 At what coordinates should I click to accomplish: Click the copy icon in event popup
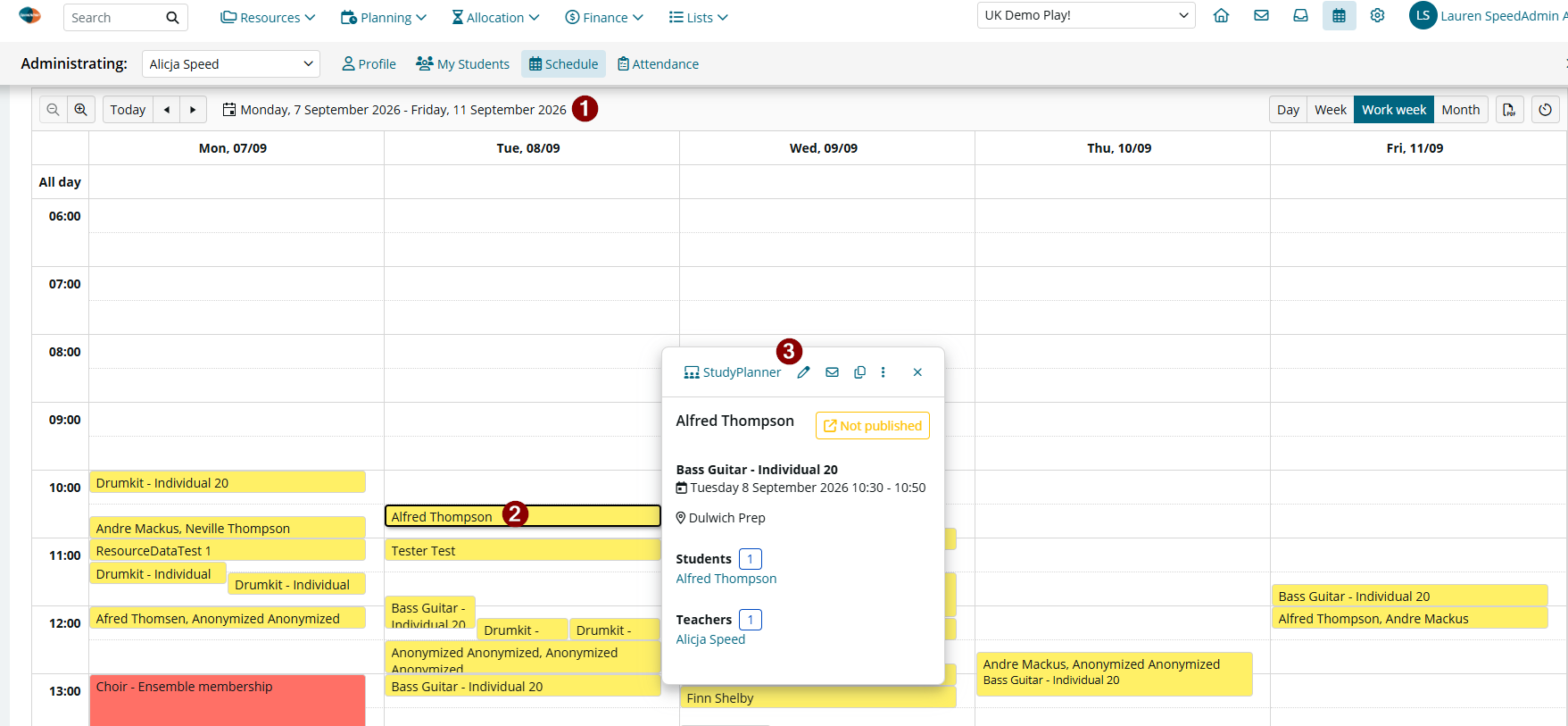pyautogui.click(x=859, y=372)
